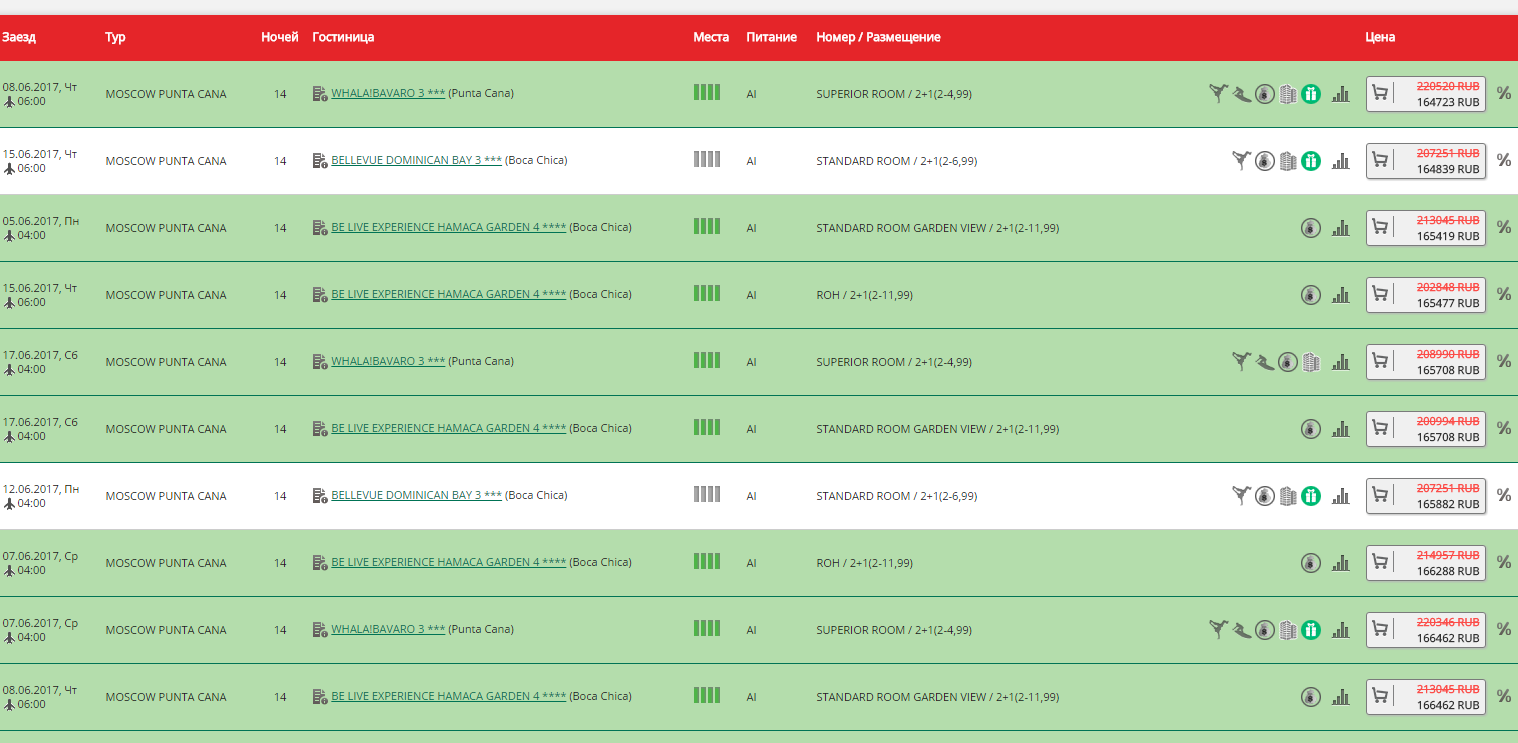
Task: Open Whala!Bavaro 3*** link in the 08.06.2017 row
Action: click(x=388, y=93)
